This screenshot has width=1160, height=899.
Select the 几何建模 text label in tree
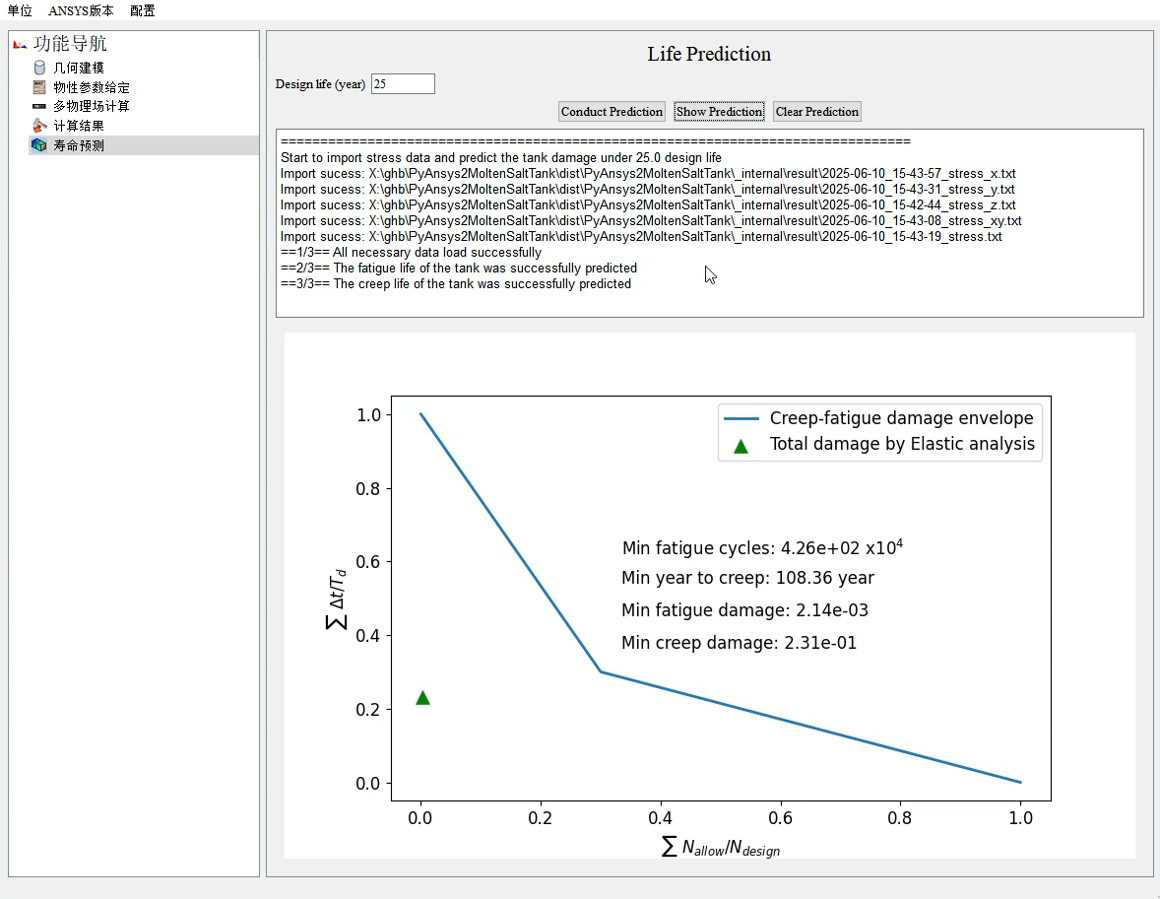[79, 68]
